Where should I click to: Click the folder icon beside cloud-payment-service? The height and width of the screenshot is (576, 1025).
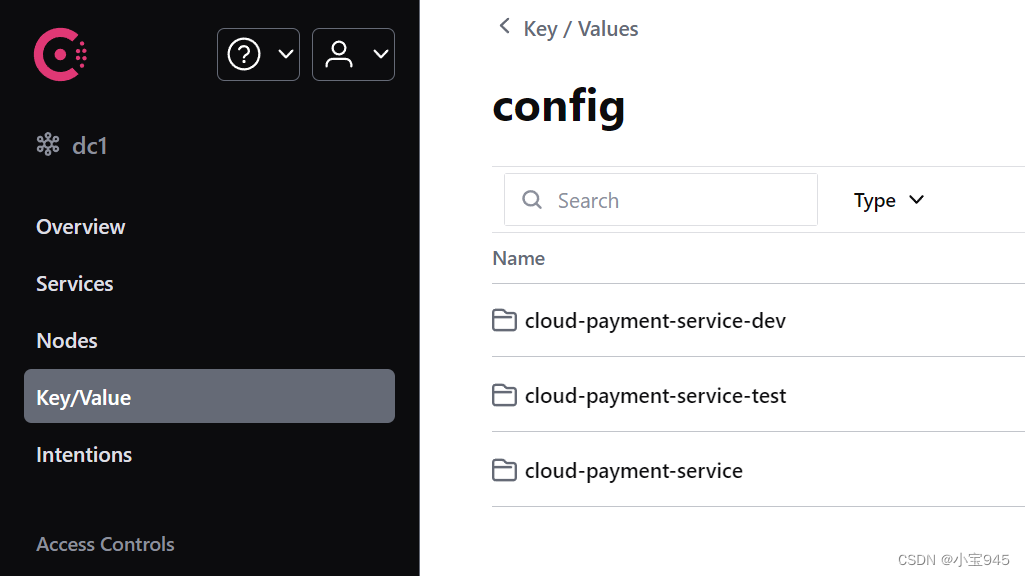point(505,470)
